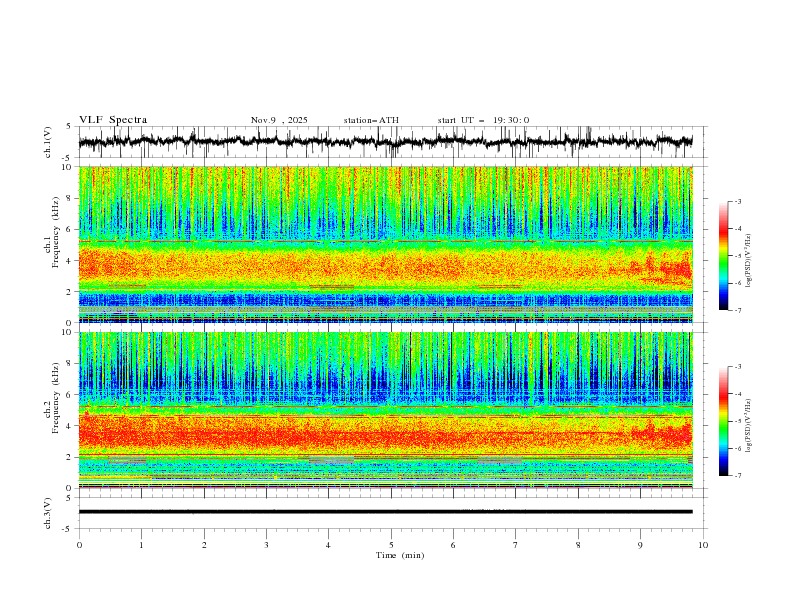
Task: Click the ch.3 flat black waveform trace
Action: pyautogui.click(x=386, y=512)
